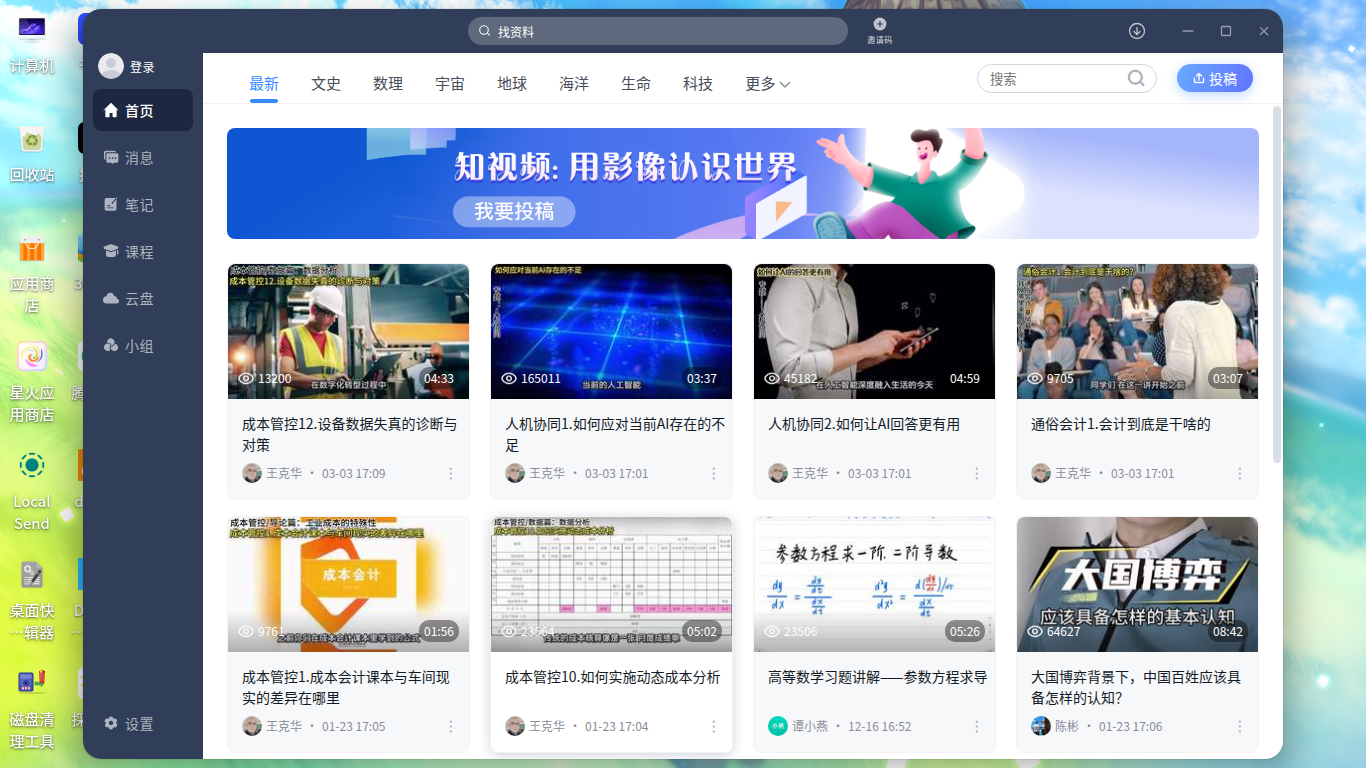Open more options for 通俗会计1 video
The height and width of the screenshot is (768, 1366).
tap(1240, 473)
